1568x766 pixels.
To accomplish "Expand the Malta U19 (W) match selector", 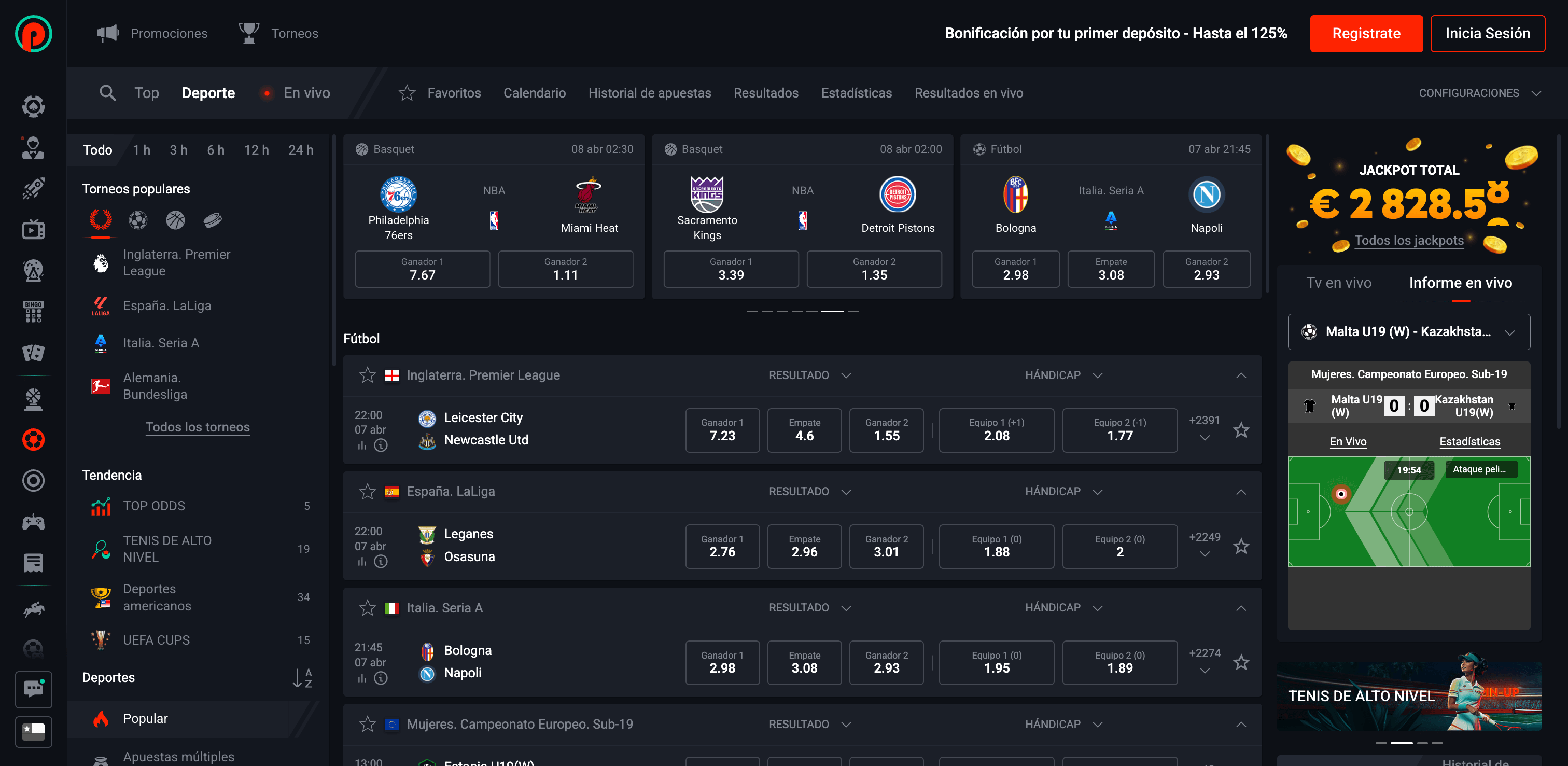I will tap(1408, 332).
